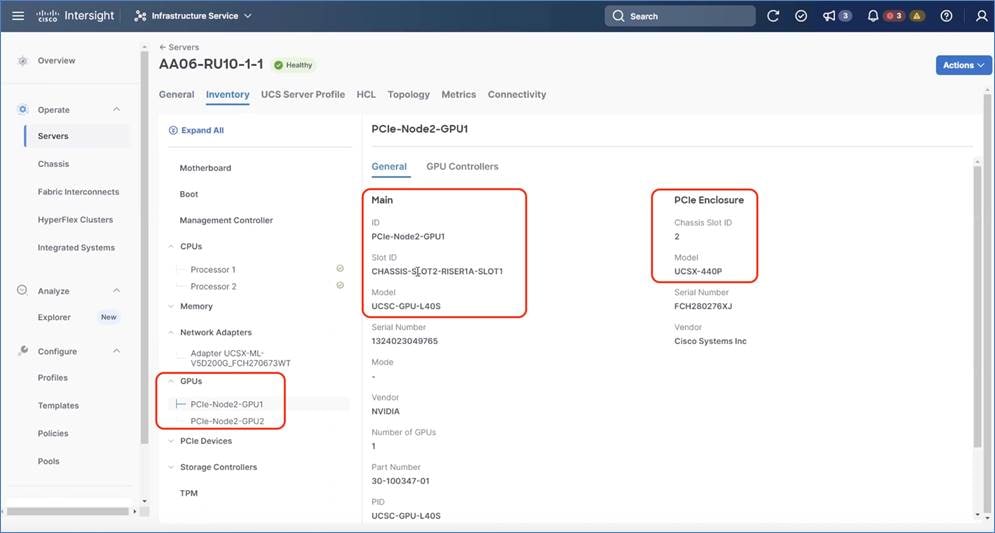Select Boot in inventory tree
Image resolution: width=995 pixels, height=533 pixels.
click(x=188, y=194)
